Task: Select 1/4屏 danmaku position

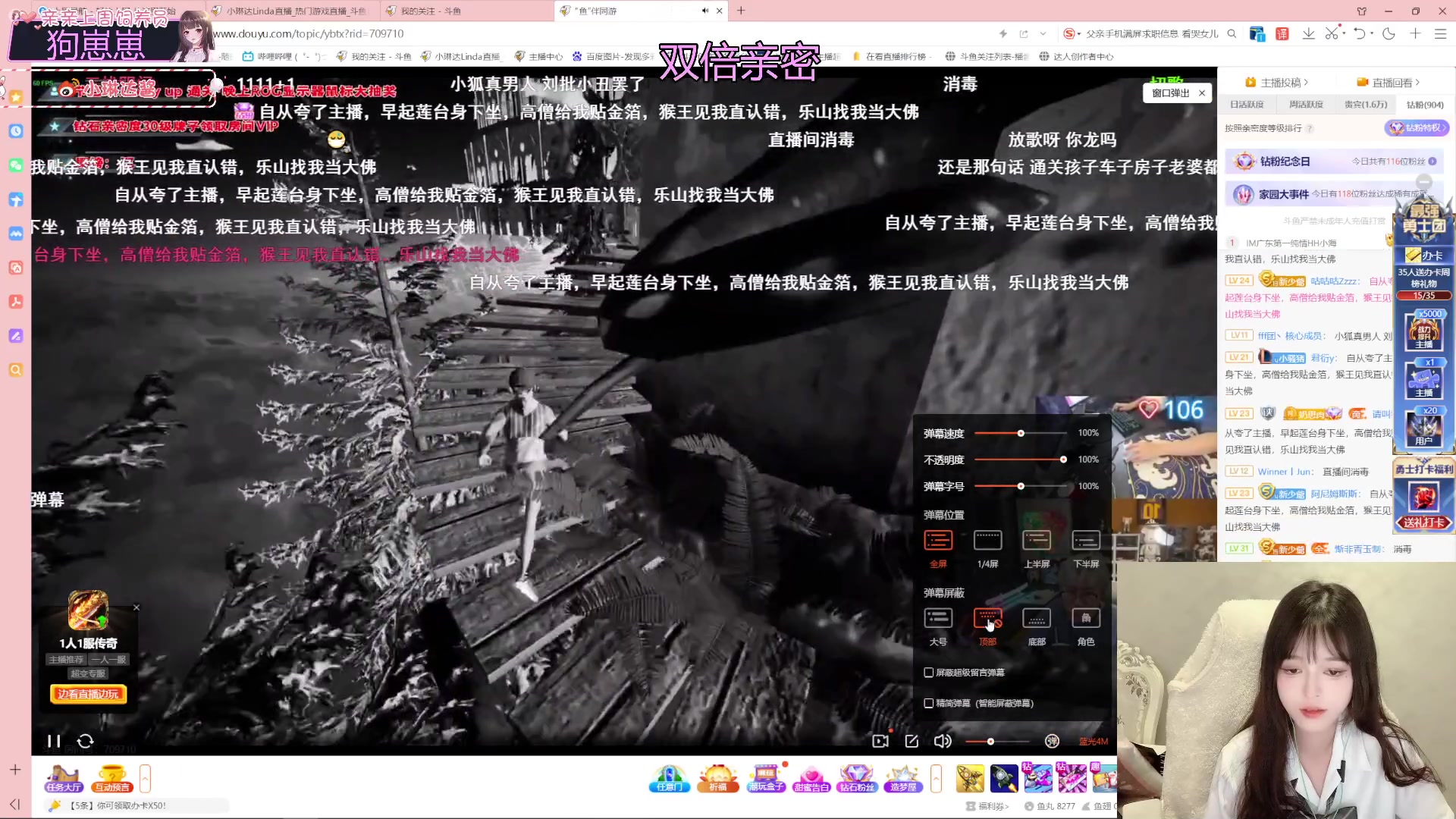Action: pos(987,548)
